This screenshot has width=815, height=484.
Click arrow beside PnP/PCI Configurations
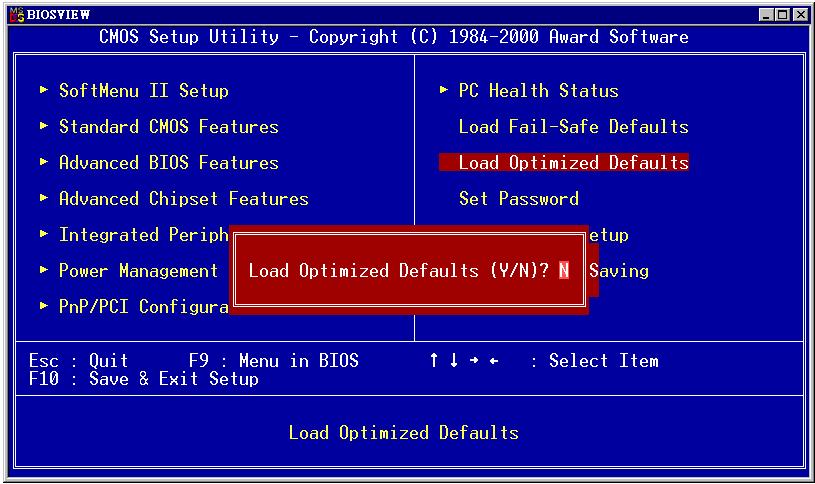pos(44,306)
